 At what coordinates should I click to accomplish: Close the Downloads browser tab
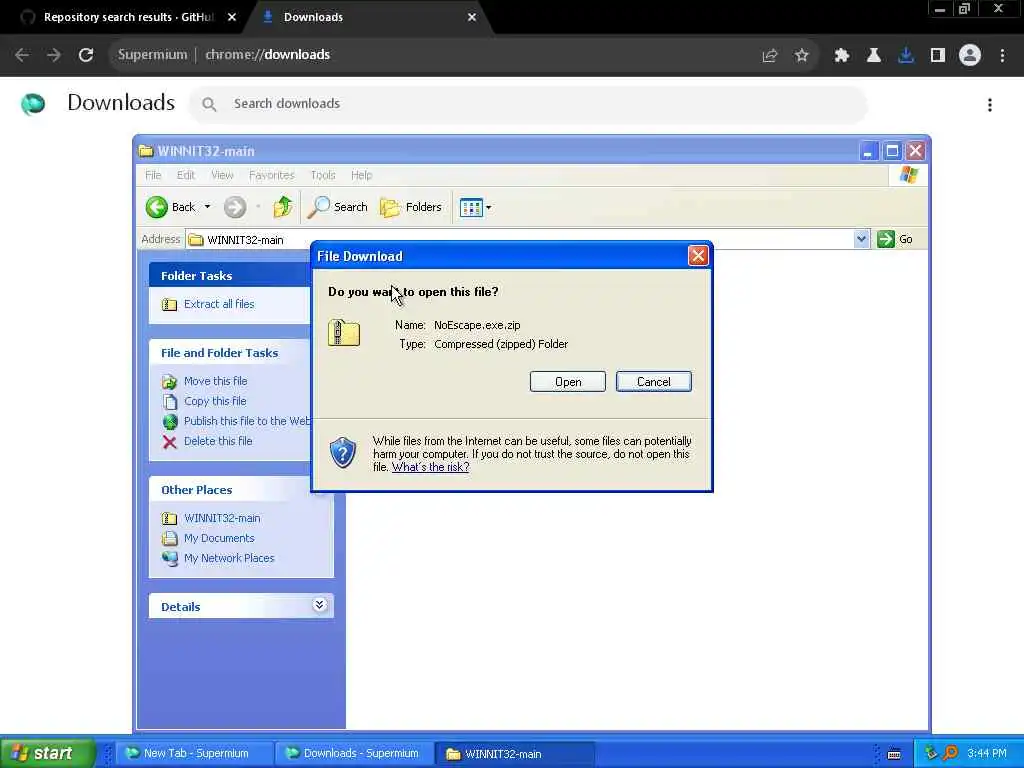pos(472,18)
